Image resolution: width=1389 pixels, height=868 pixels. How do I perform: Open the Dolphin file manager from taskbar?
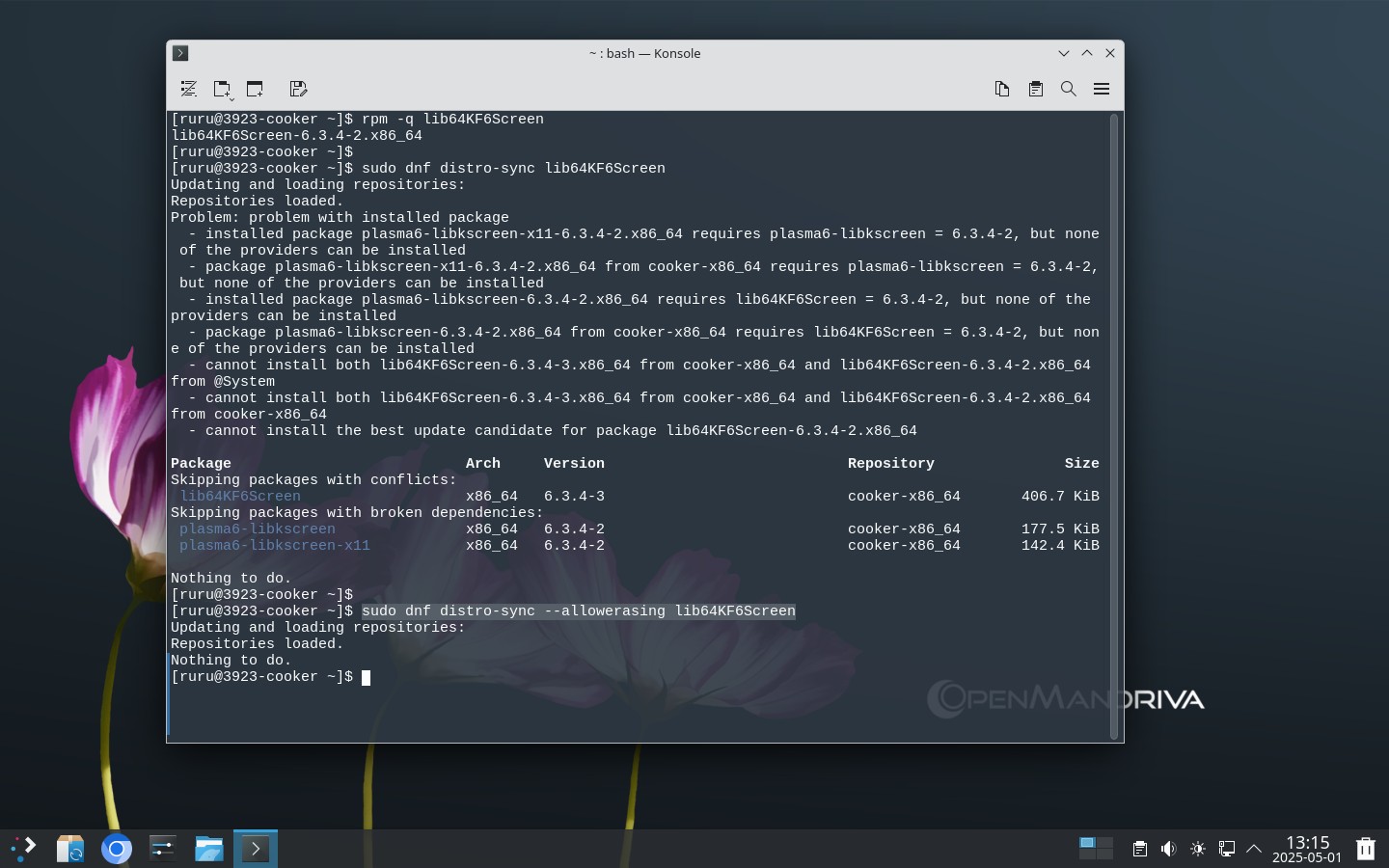[208, 849]
